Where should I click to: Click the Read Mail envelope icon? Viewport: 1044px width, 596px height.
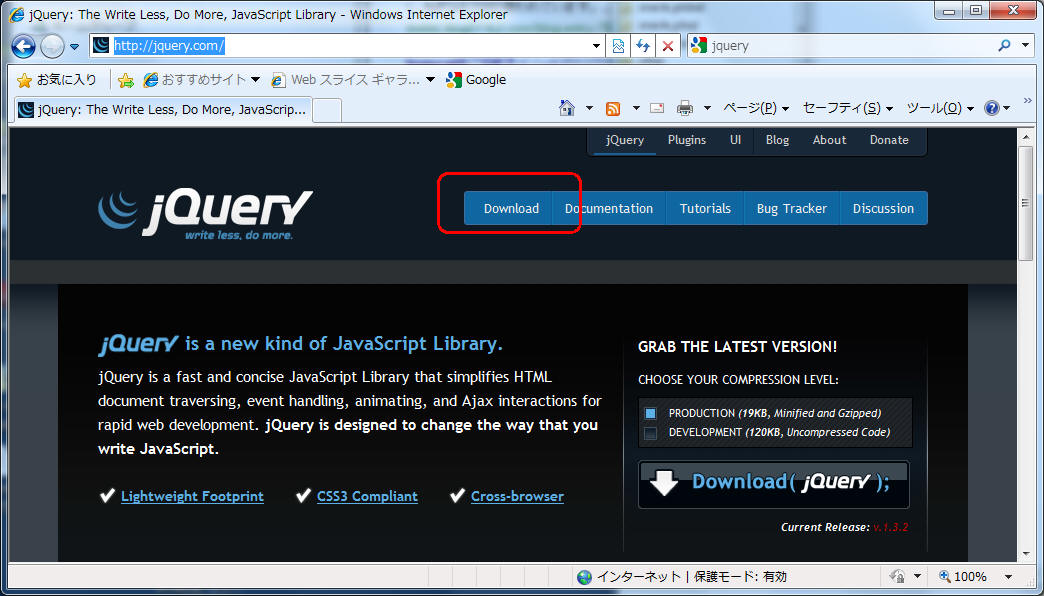657,108
